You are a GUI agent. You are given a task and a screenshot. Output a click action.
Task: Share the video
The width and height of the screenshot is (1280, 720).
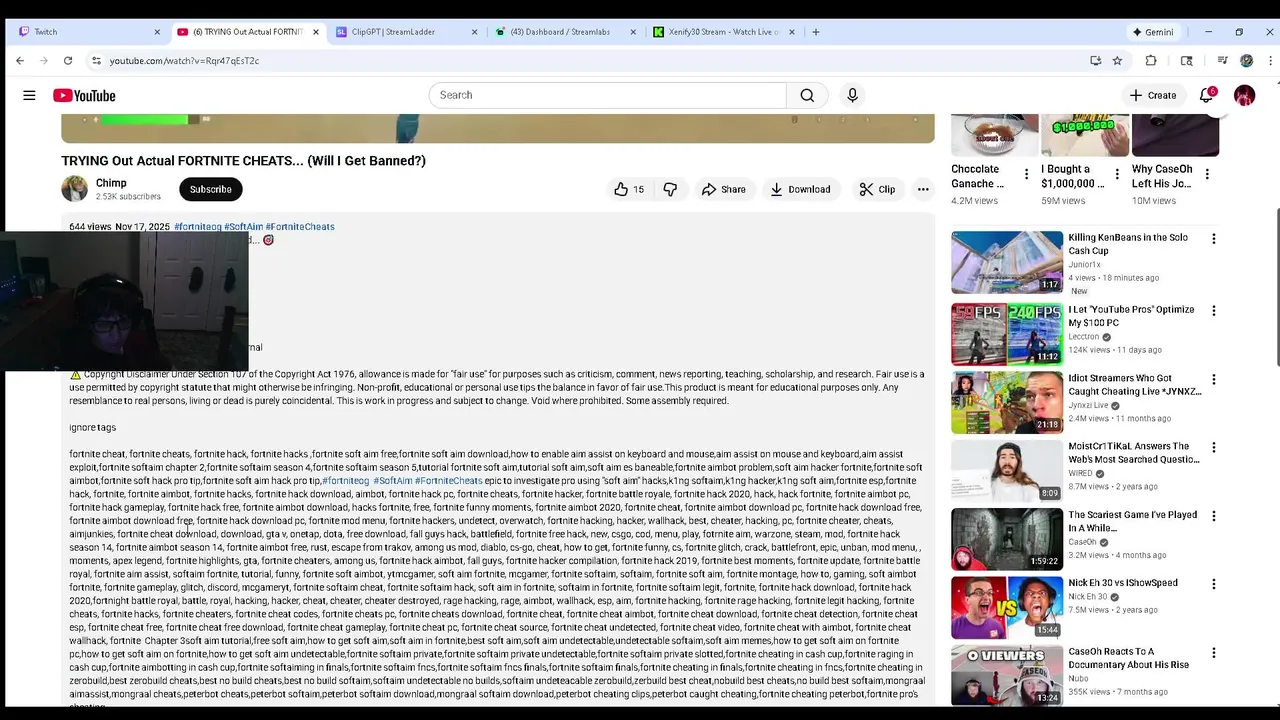pyautogui.click(x=724, y=189)
